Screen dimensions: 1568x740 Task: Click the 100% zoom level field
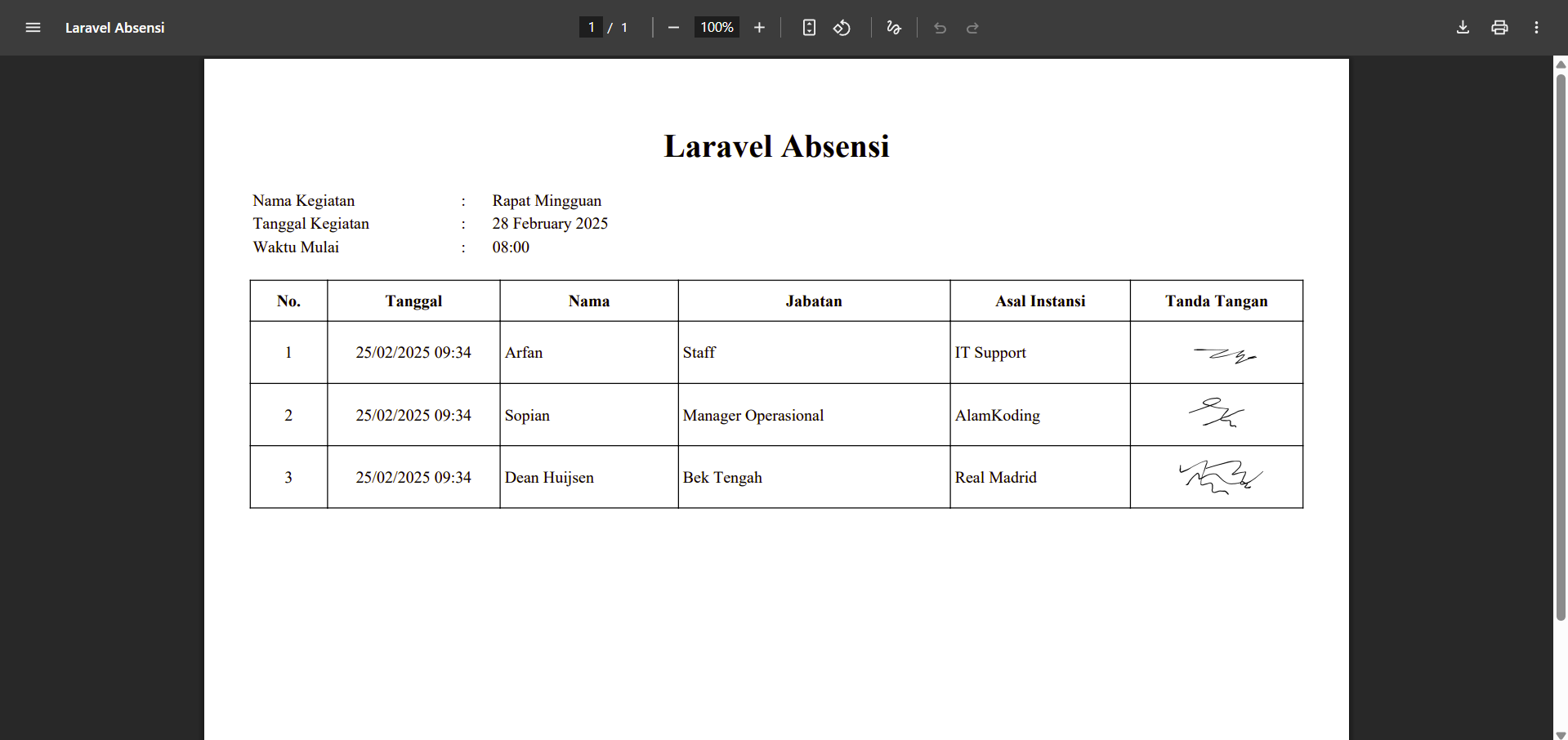click(x=717, y=27)
